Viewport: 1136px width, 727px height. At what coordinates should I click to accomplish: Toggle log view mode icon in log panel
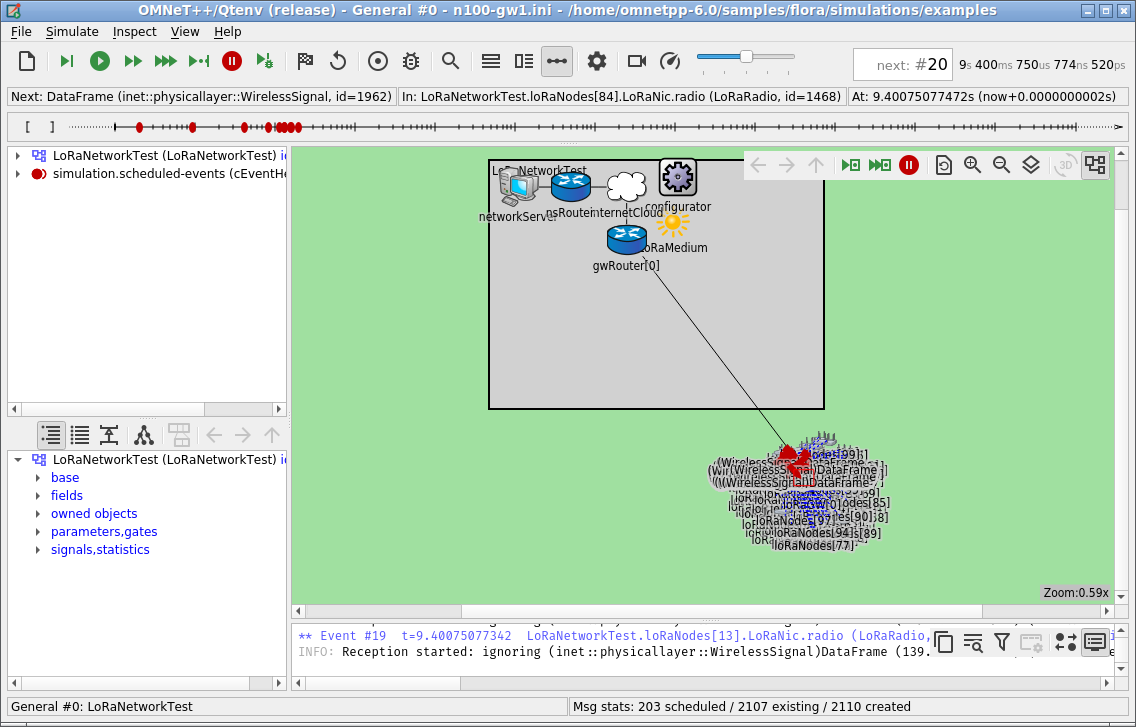click(x=1095, y=641)
